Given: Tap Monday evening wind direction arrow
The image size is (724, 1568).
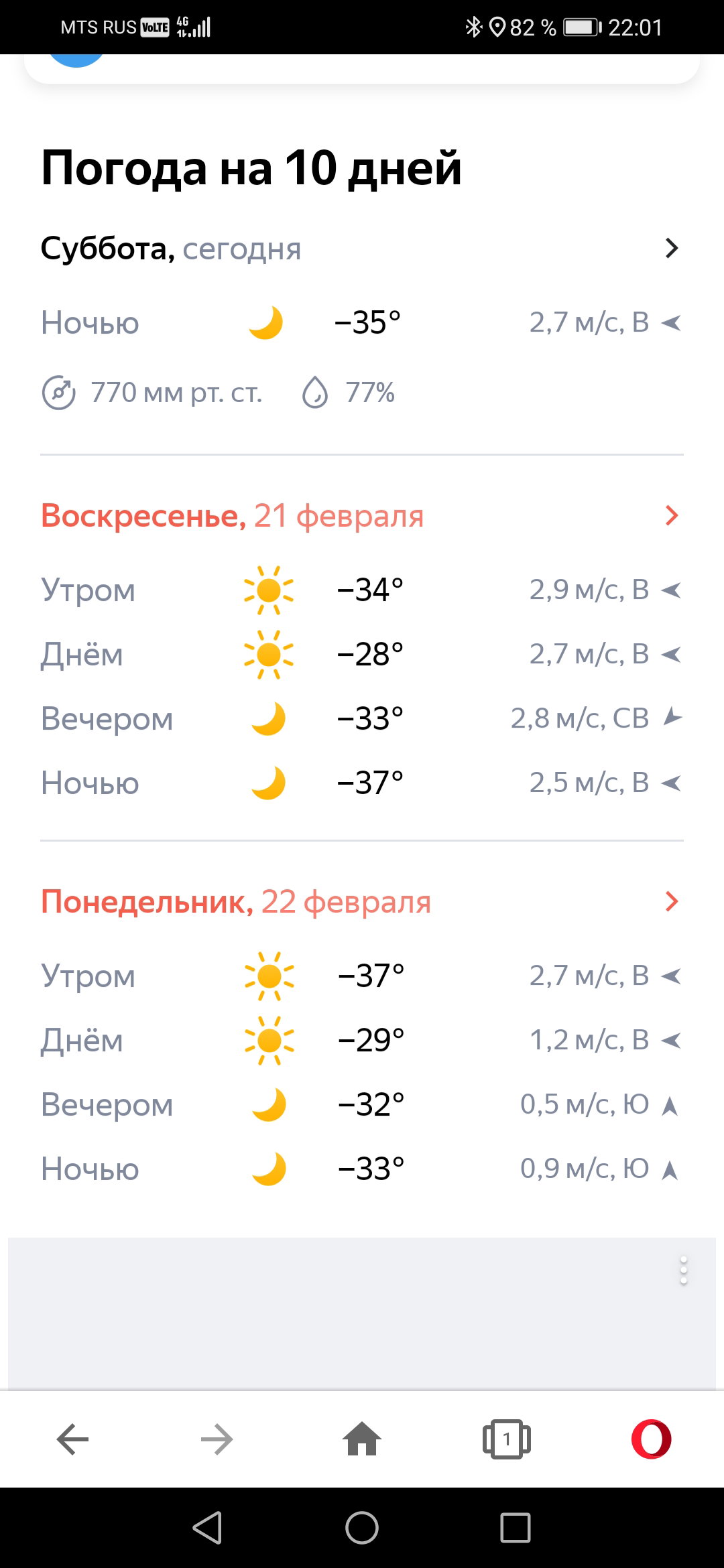Looking at the screenshot, I should [x=670, y=1105].
